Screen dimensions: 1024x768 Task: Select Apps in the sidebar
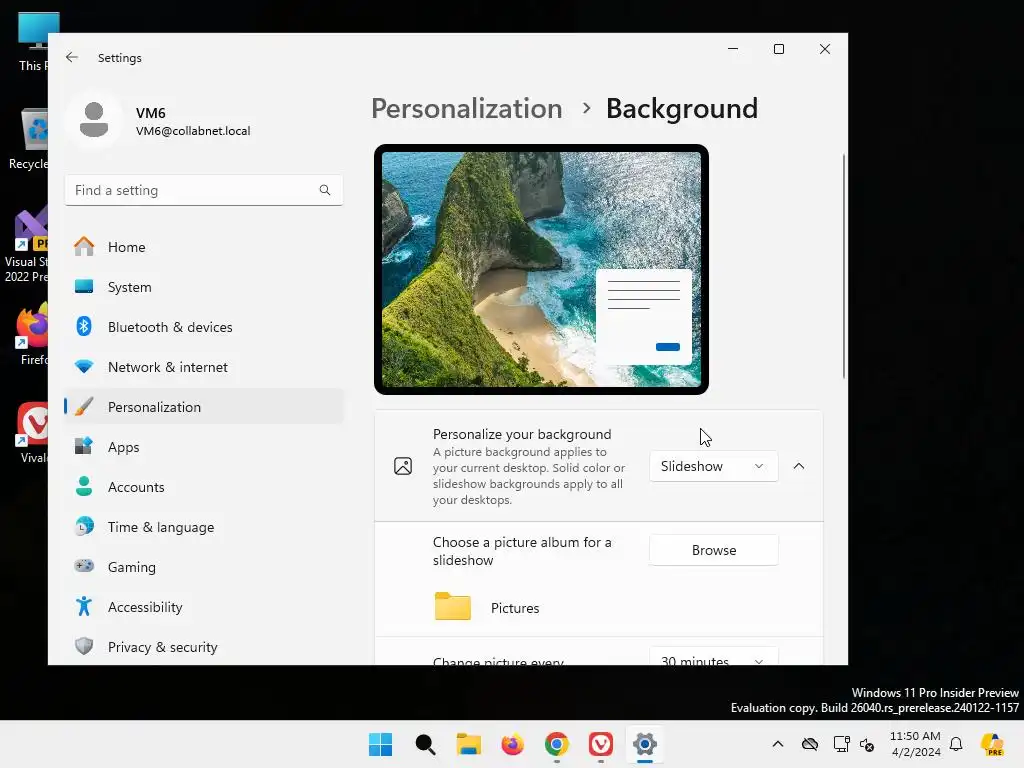[x=204, y=447]
